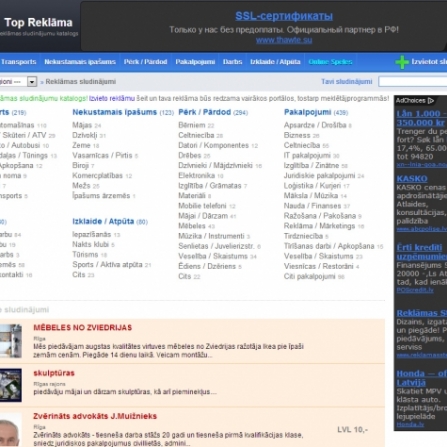Open the Mēbeles no Zviedrijas listing thumbnail

11,341
